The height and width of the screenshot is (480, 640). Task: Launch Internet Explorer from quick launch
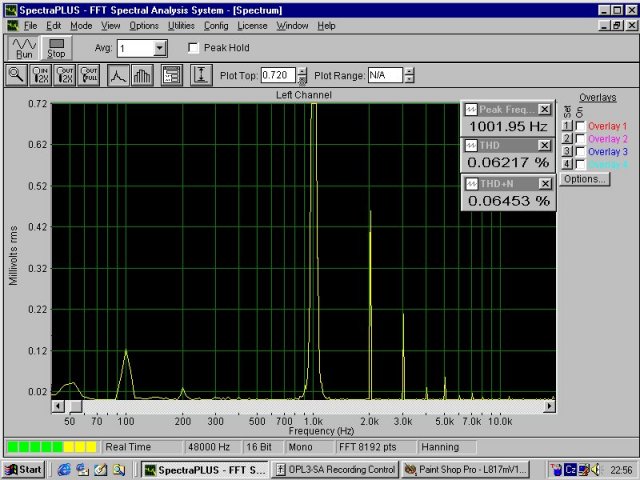(x=64, y=470)
